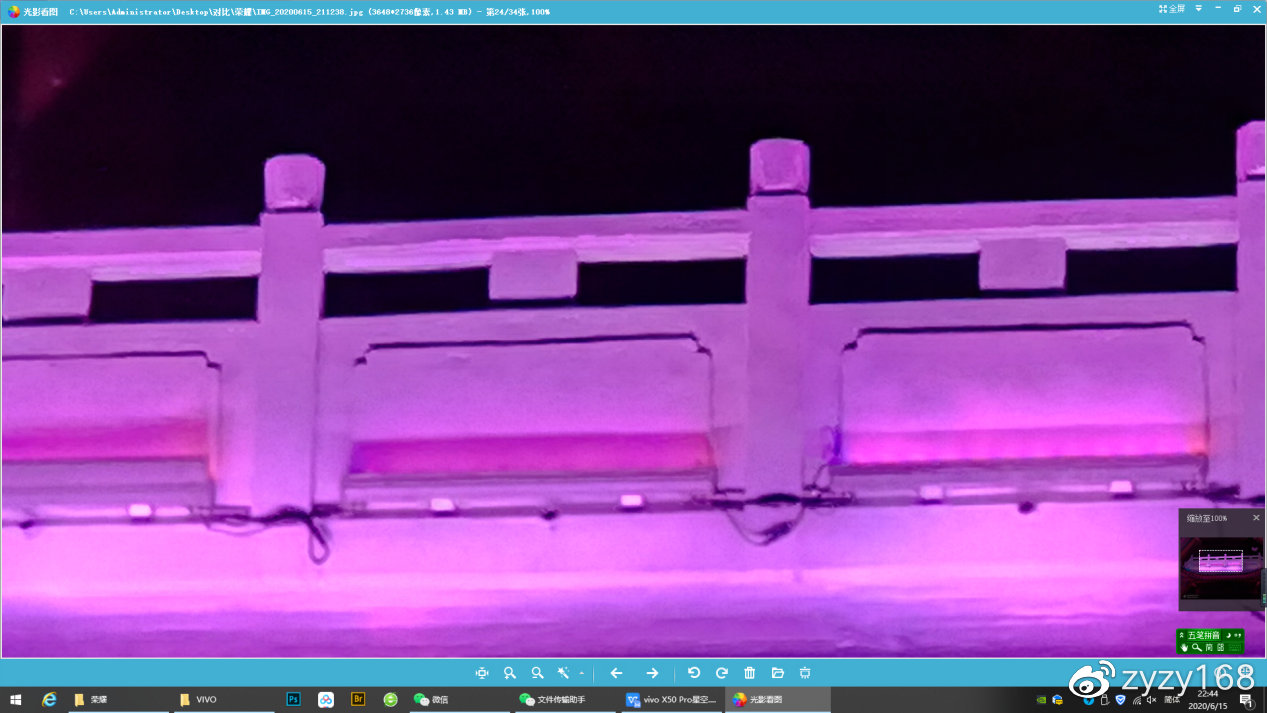This screenshot has width=1267, height=713.
Task: Click the muted volume tray icon
Action: [x=1151, y=700]
